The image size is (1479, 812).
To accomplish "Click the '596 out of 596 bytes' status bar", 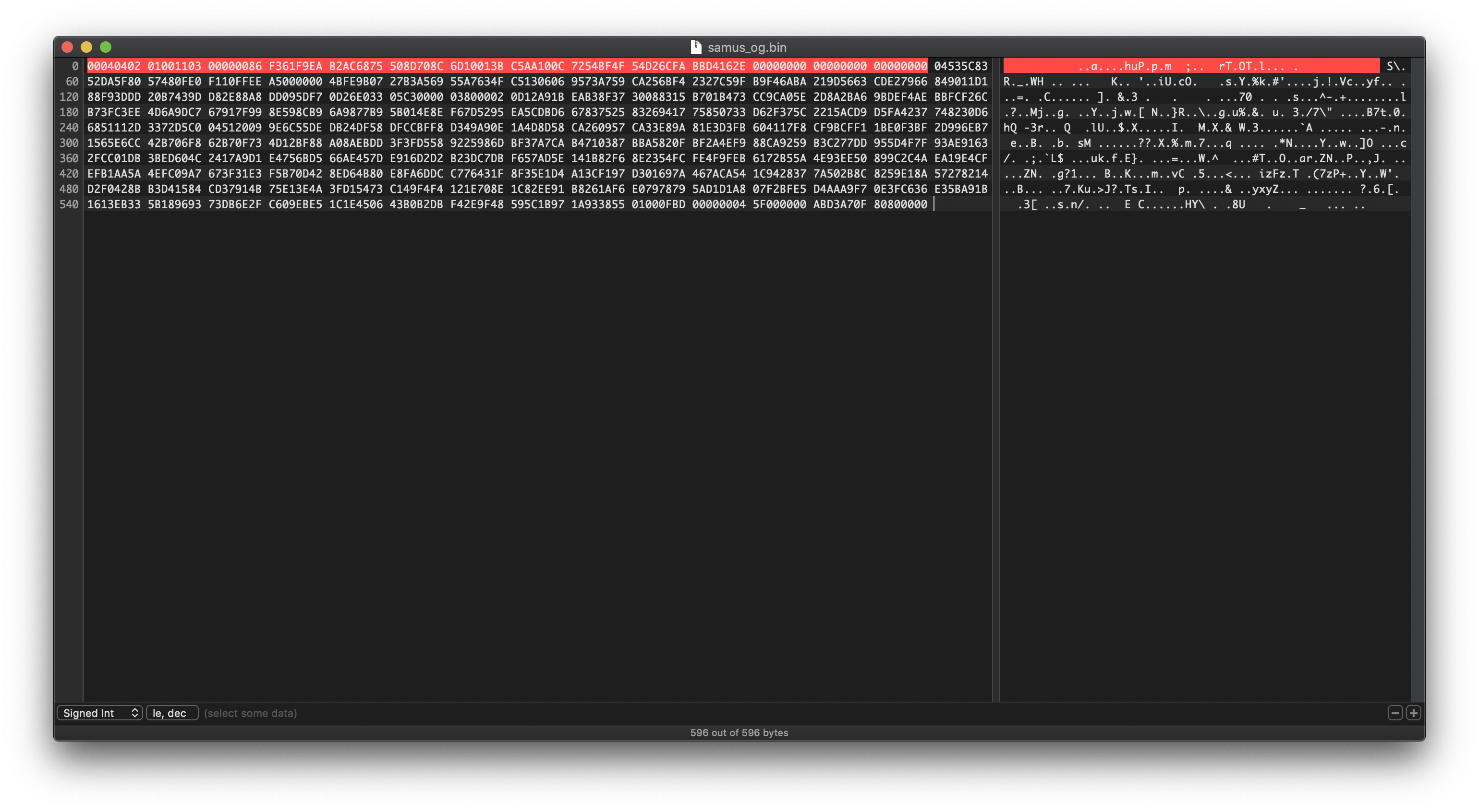I will click(739, 732).
